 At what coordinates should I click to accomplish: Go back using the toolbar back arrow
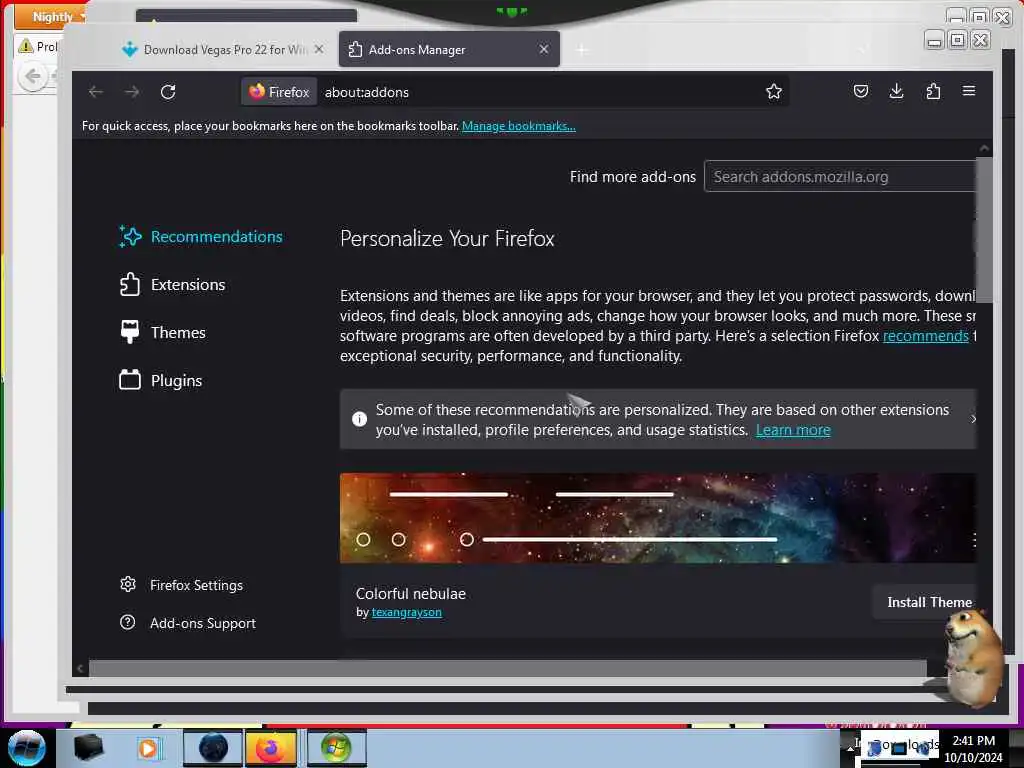[96, 92]
